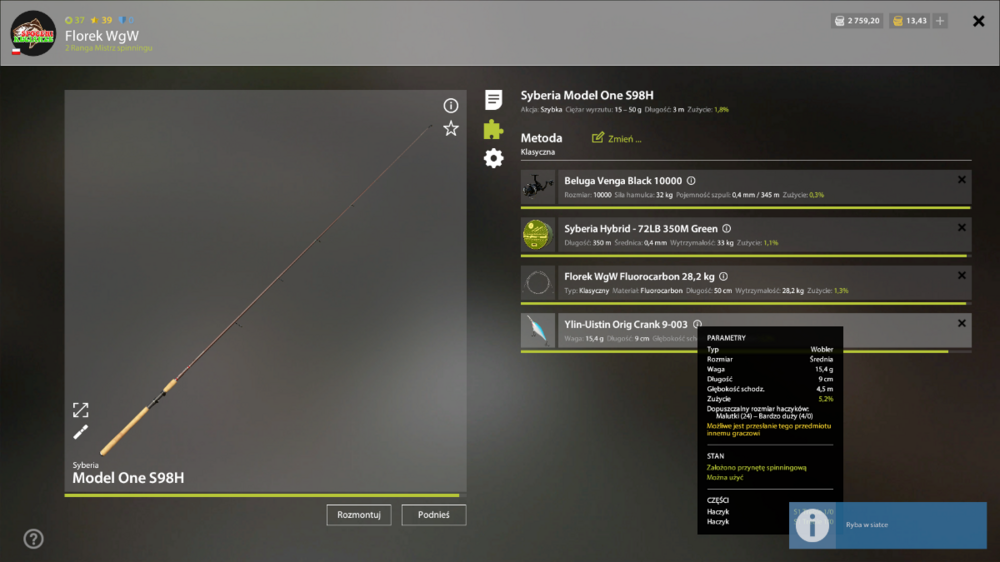Remove the Fluorocarbon 28,2 kg leader

pyautogui.click(x=962, y=276)
